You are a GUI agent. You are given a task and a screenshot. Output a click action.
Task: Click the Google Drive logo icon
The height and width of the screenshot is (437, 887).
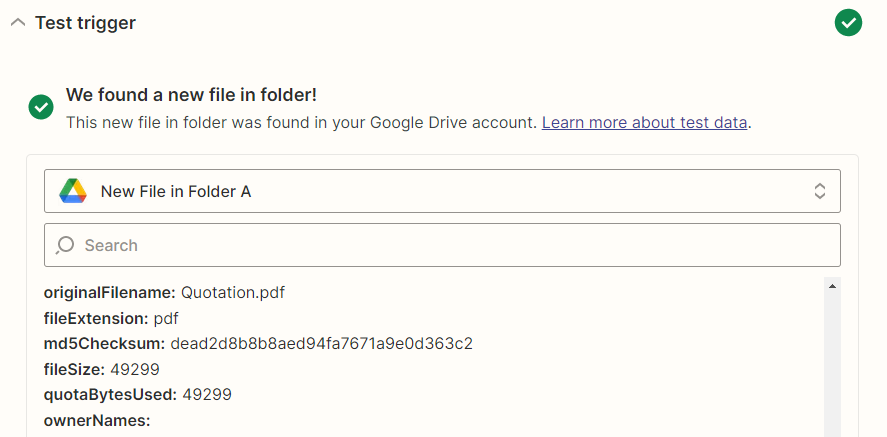73,191
